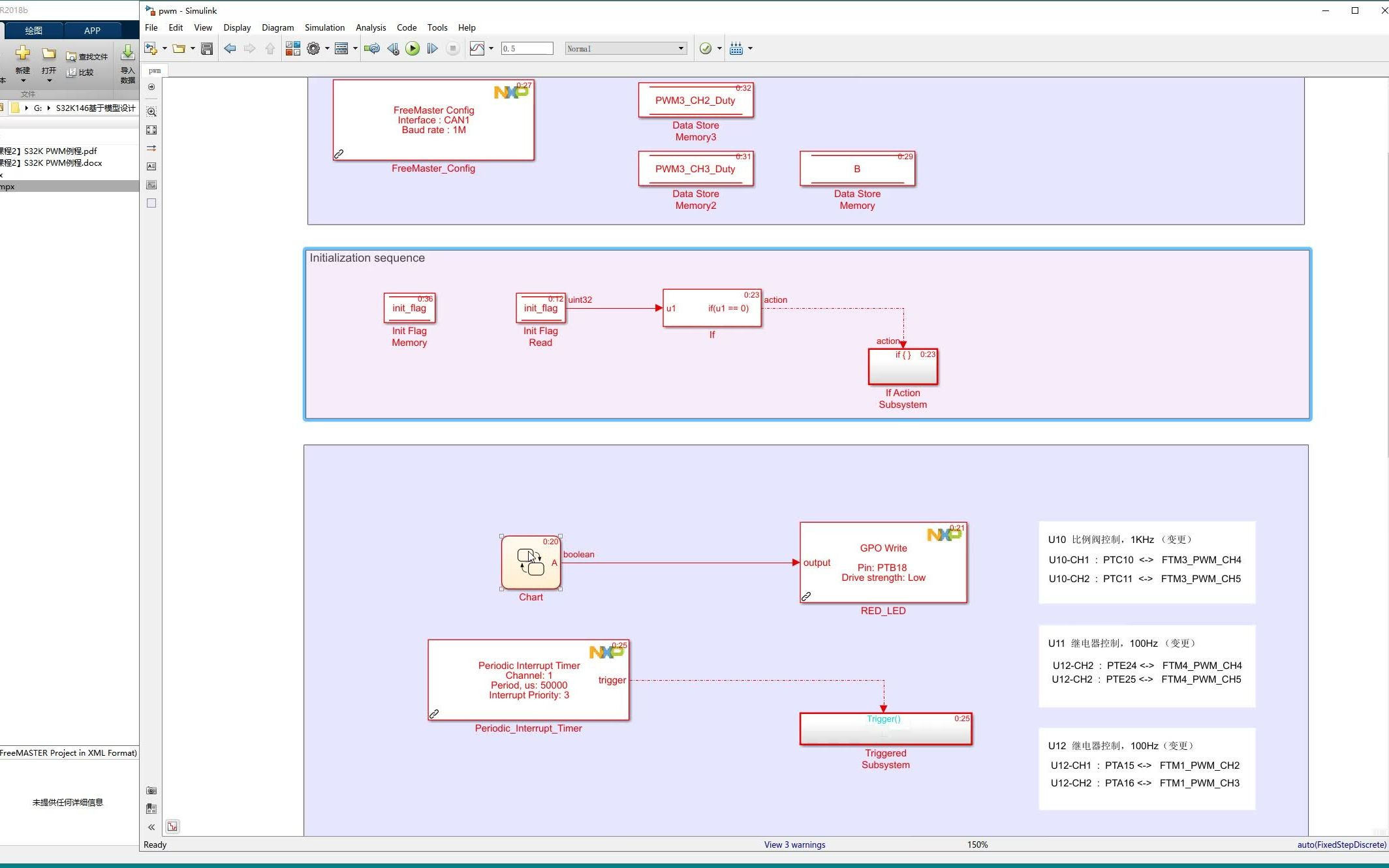The image size is (1389, 868).
Task: Open the Simulation menu
Action: pos(324,27)
